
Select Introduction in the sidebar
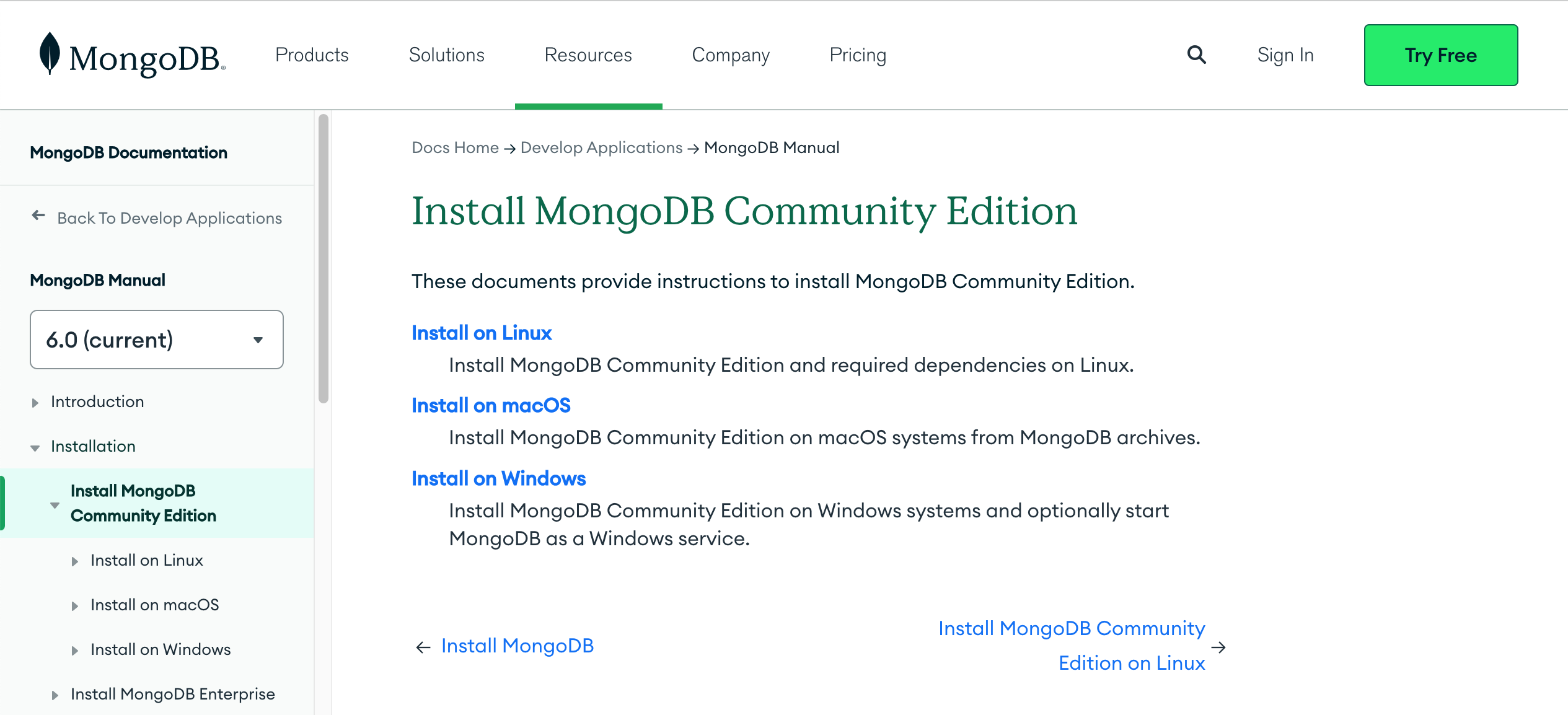(x=97, y=402)
